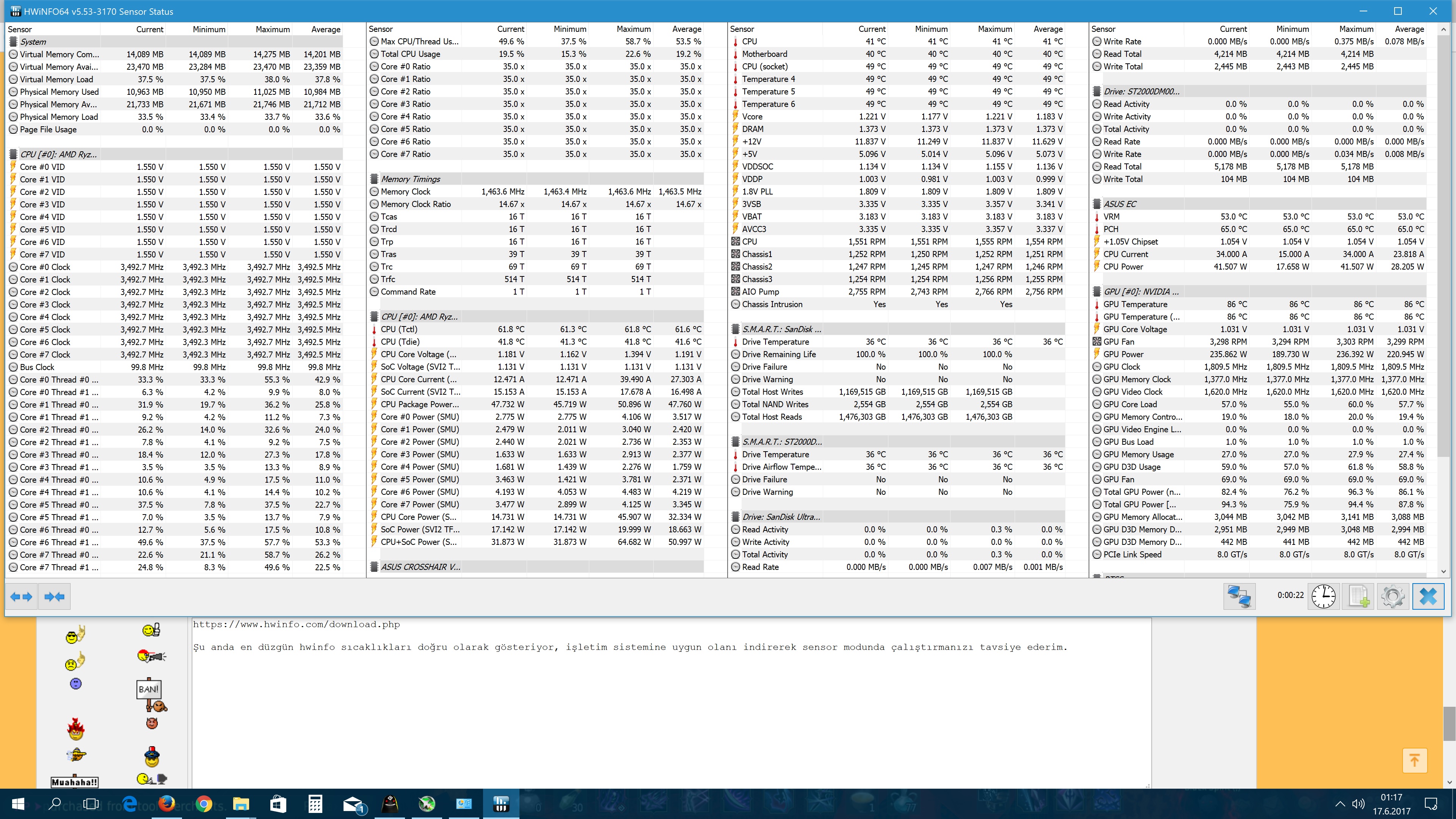Click the Core #0 VID sensor row
Image resolution: width=1456 pixels, height=819 pixels.
click(x=175, y=167)
